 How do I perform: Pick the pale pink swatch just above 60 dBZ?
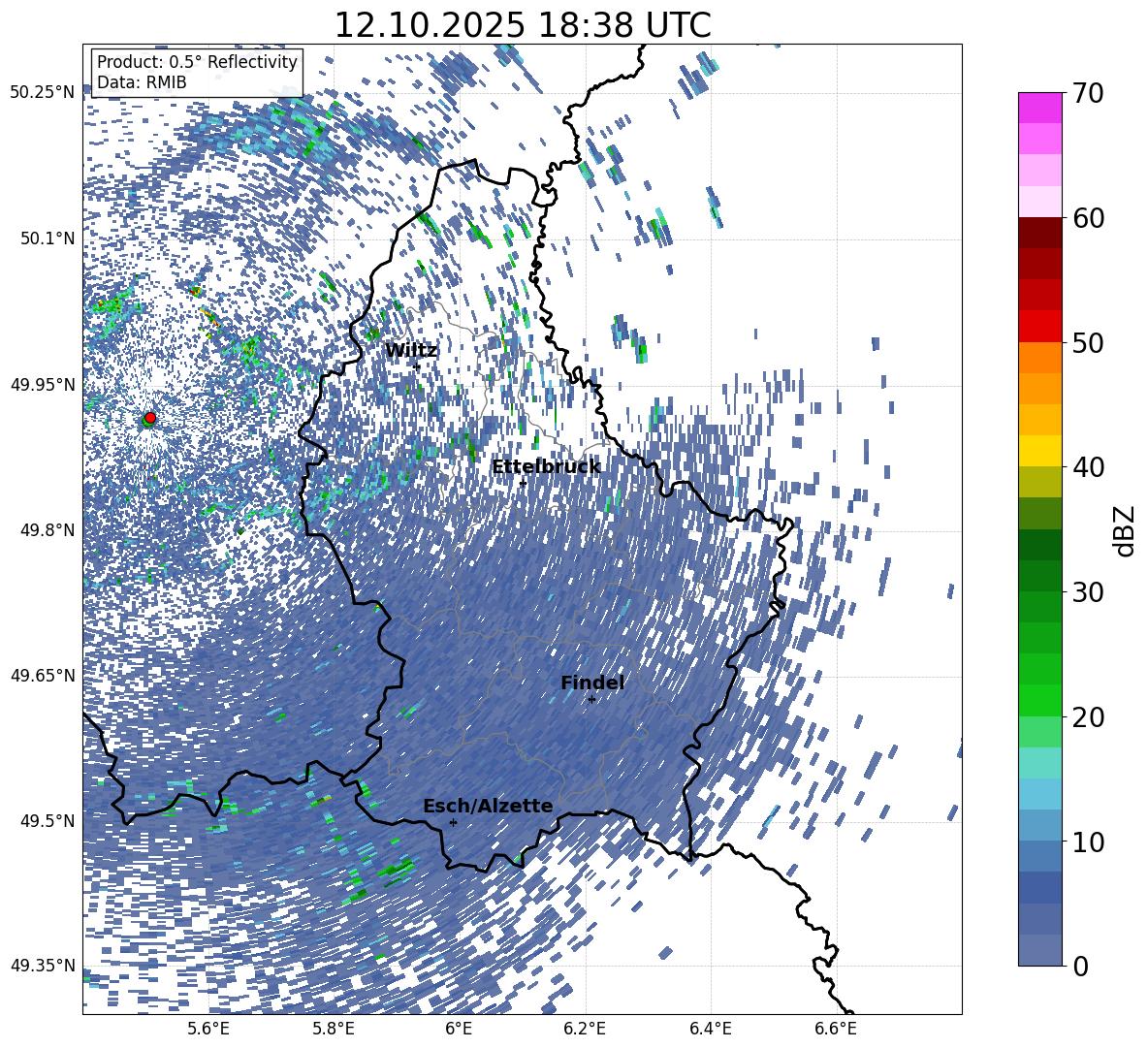pyautogui.click(x=1039, y=202)
